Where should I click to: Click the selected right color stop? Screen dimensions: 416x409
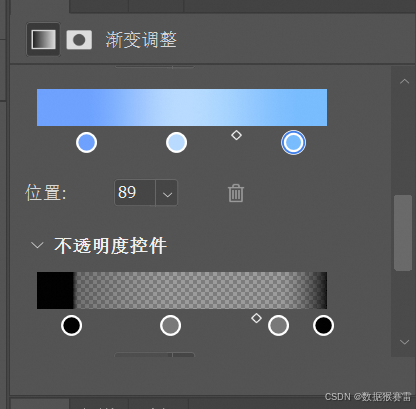pos(293,142)
